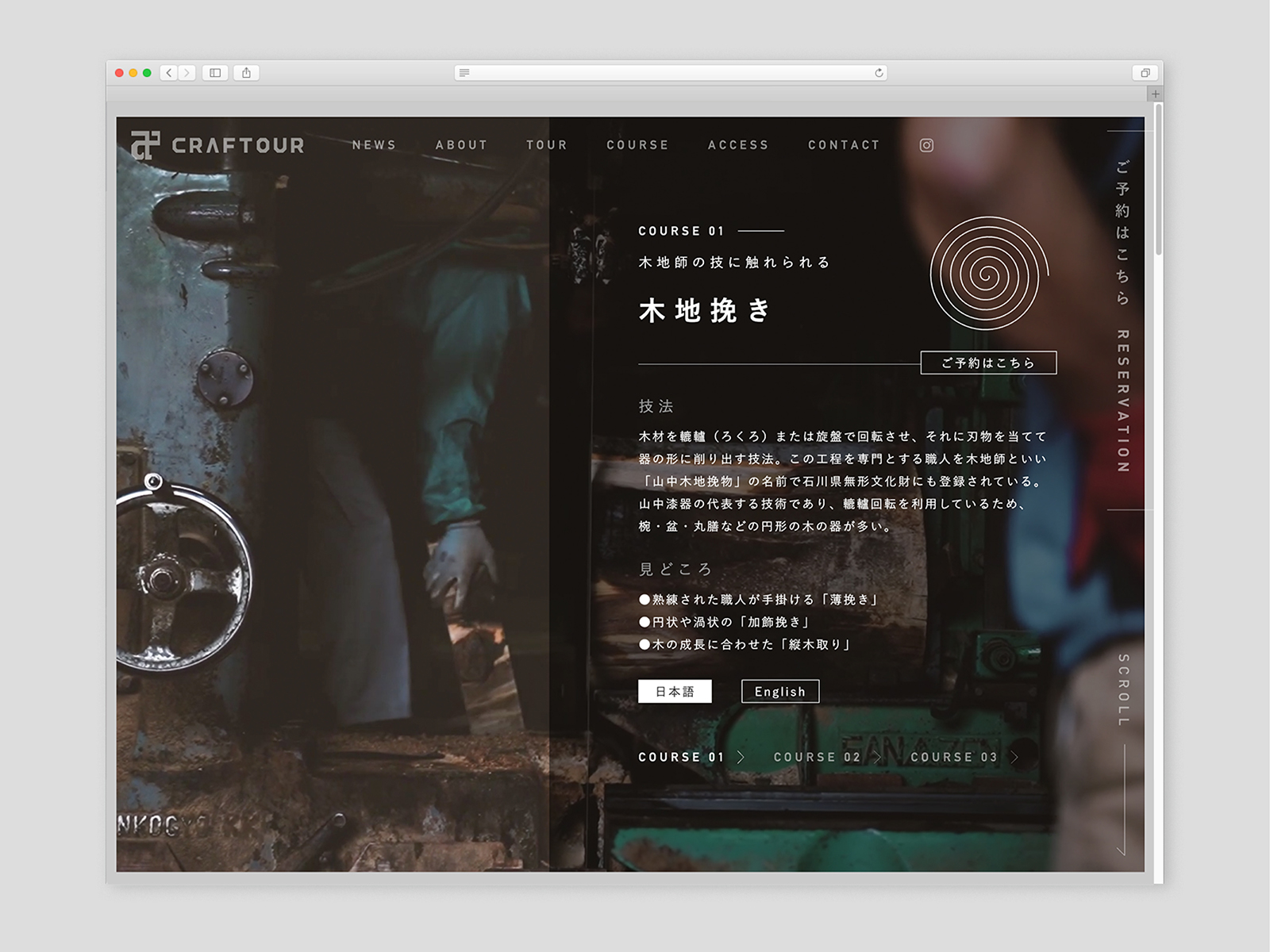Open the tab overview icon
Viewport: 1270px width, 952px height.
1145,73
